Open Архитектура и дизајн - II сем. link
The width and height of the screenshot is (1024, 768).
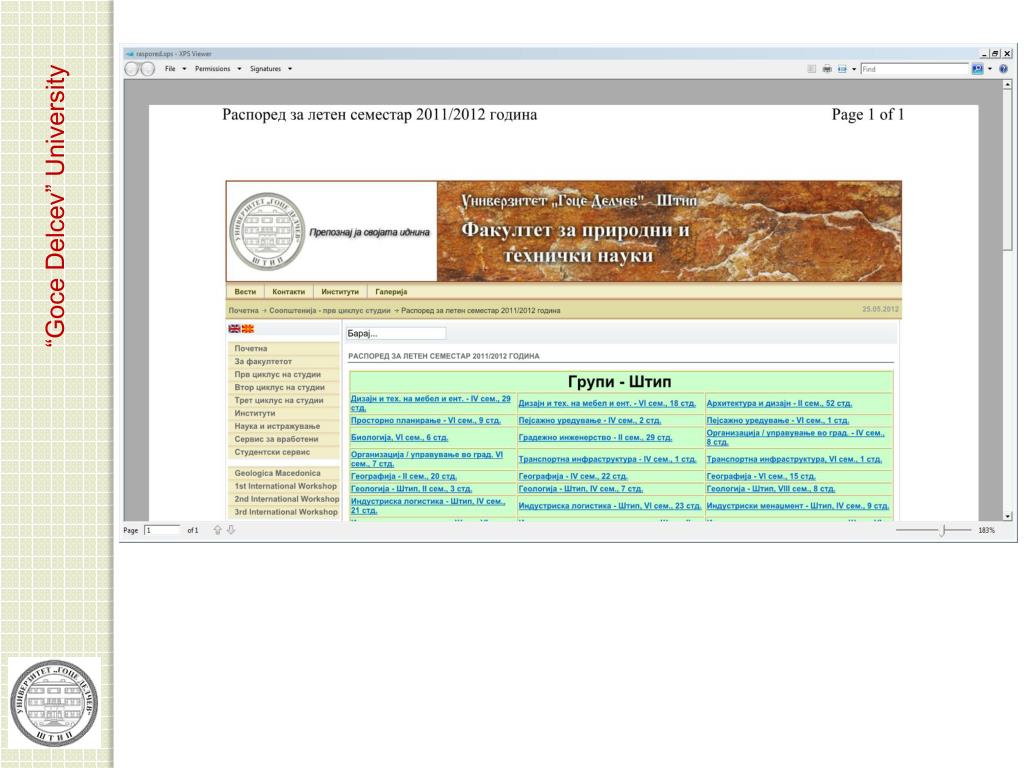click(779, 404)
